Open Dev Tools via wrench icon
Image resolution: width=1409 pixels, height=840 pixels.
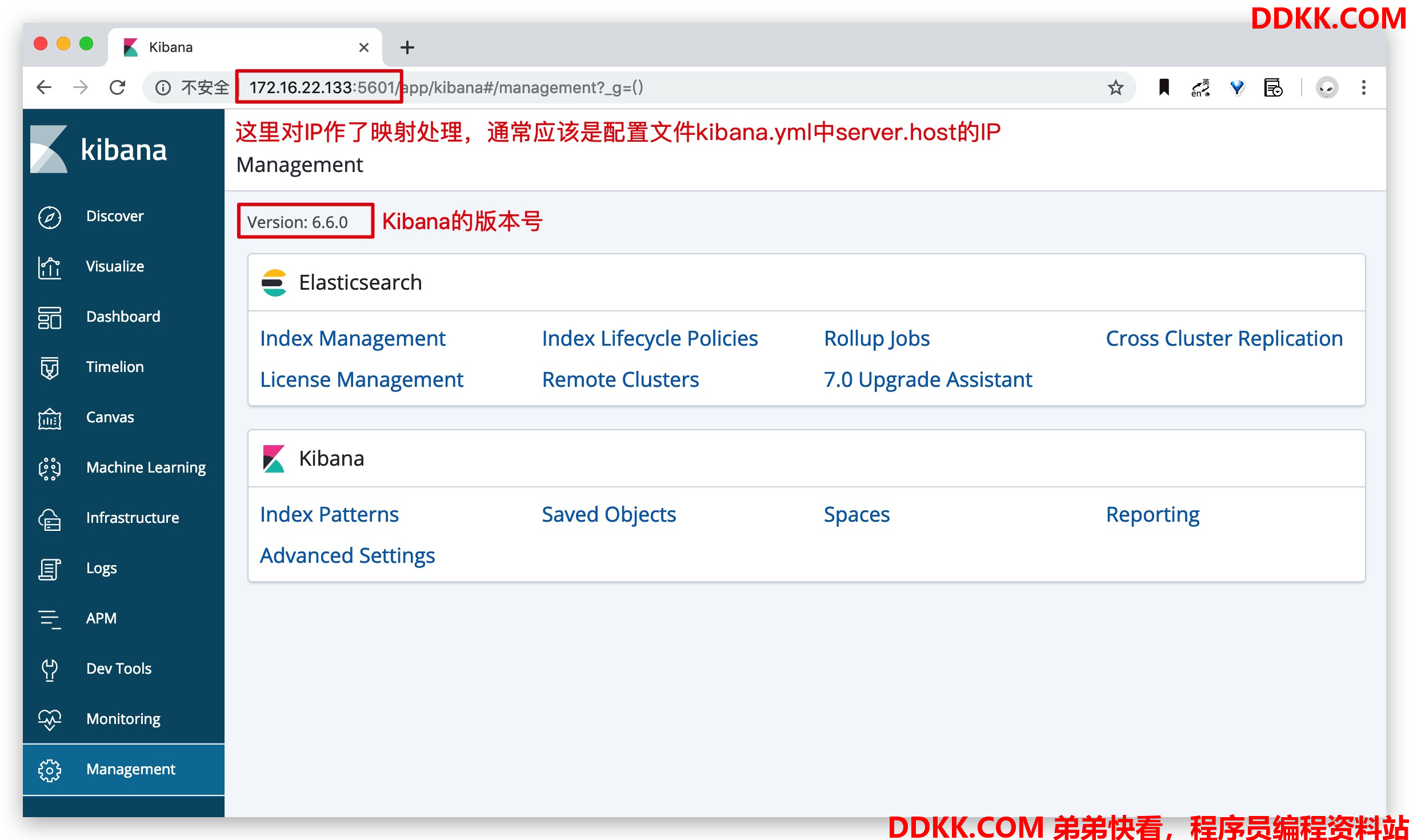tap(50, 670)
